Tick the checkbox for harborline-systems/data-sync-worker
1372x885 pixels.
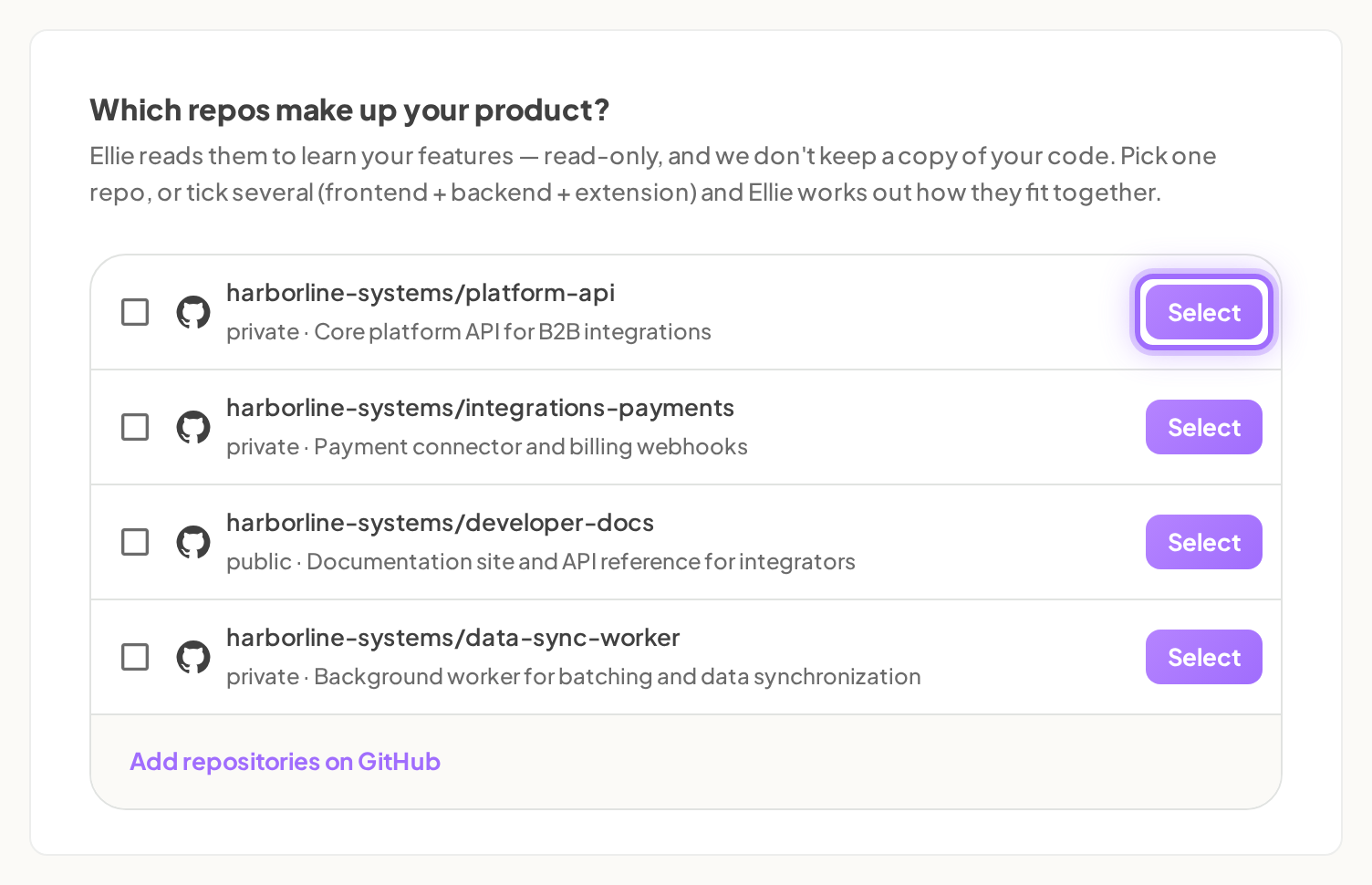135,657
